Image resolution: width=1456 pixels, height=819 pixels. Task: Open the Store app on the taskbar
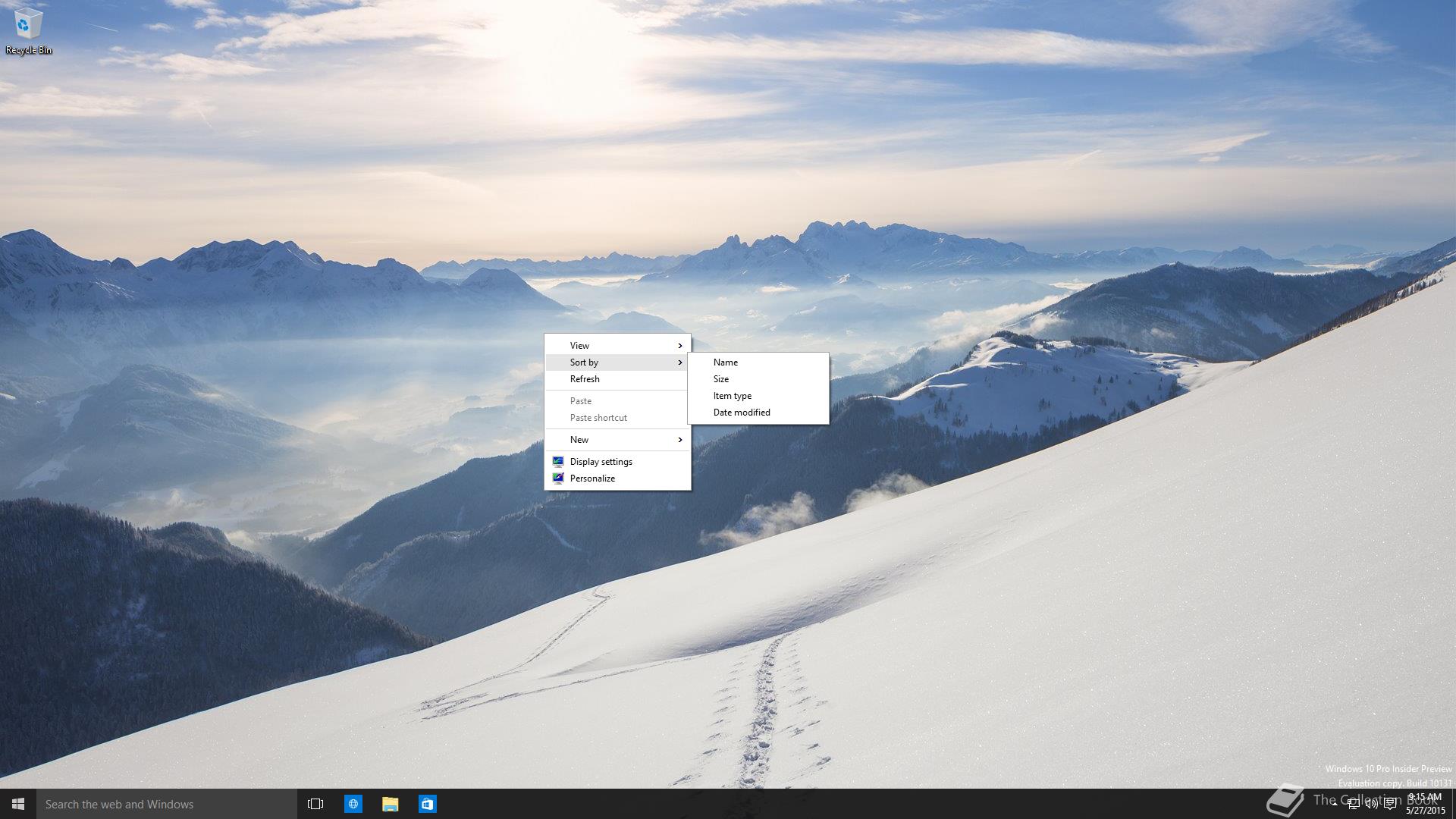tap(427, 804)
